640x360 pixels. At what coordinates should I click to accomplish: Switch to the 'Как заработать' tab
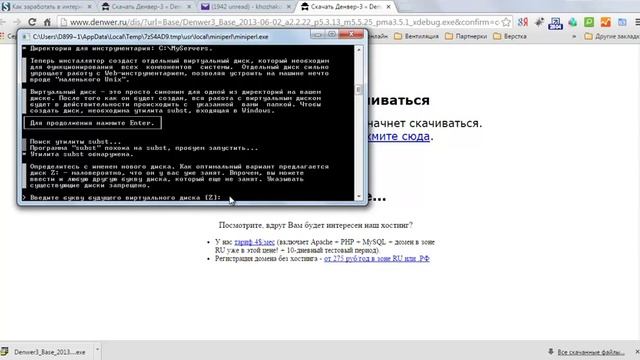click(x=47, y=7)
